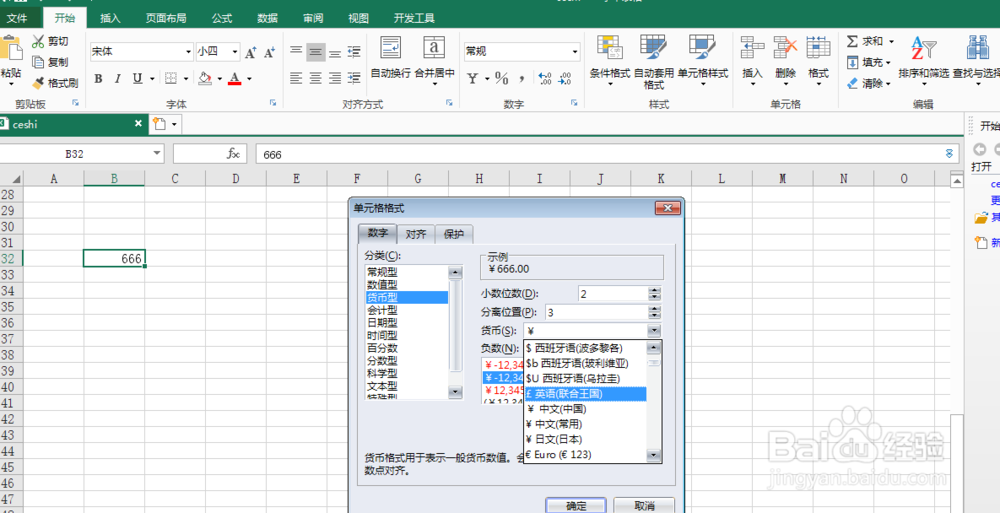Viewport: 1000px width, 513px height.
Task: Open the number format dropdown 常规
Action: click(575, 52)
